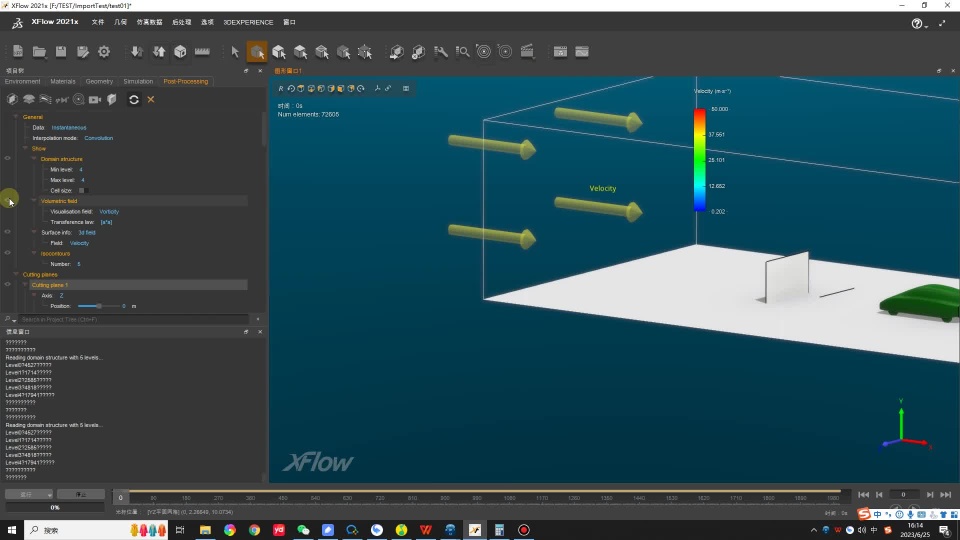Select the Cutting plane 1 row

click(x=138, y=285)
